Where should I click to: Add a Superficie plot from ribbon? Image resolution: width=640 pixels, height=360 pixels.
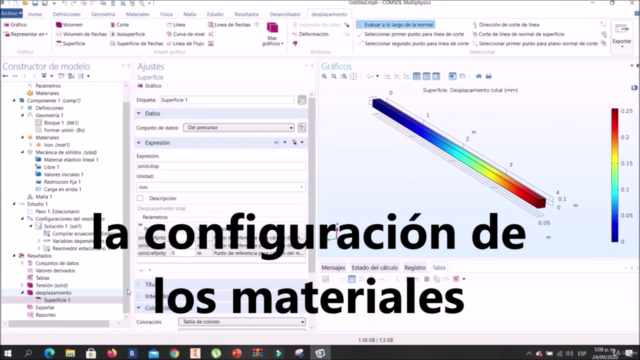coord(71,44)
